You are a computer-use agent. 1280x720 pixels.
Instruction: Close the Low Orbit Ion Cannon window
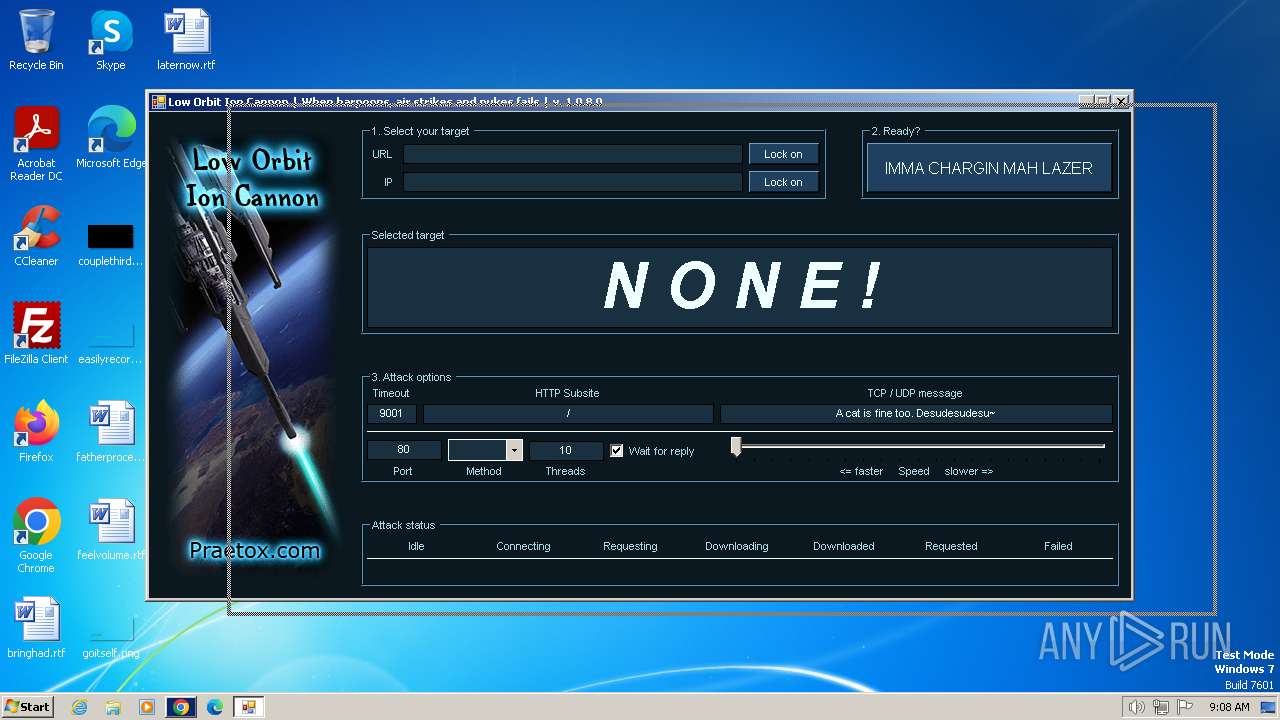(1121, 101)
